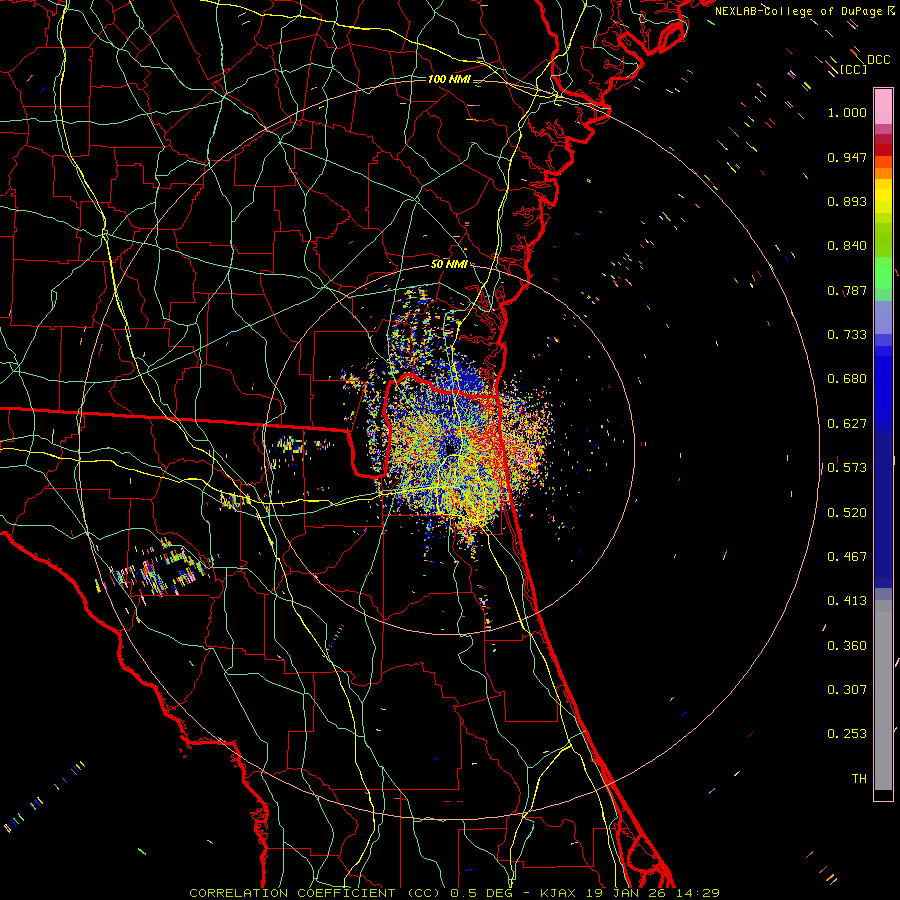Click the [CC] legend label
This screenshot has width=900, height=900.
[854, 69]
